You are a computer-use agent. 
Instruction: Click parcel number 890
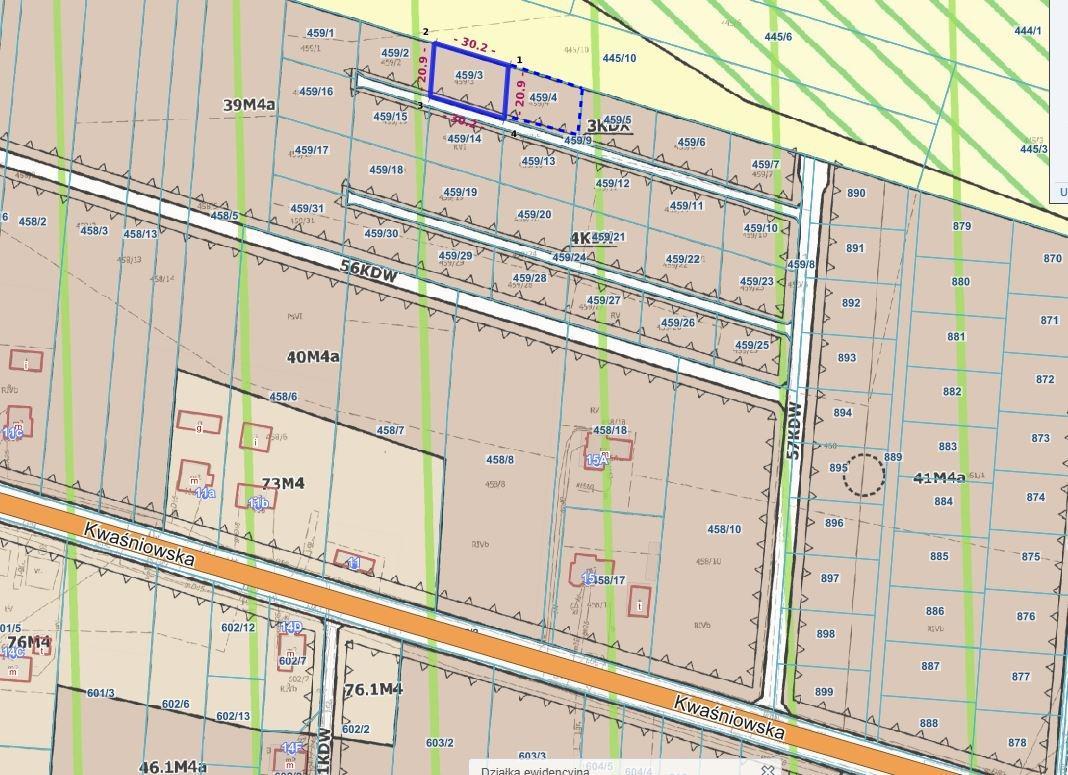click(x=856, y=193)
